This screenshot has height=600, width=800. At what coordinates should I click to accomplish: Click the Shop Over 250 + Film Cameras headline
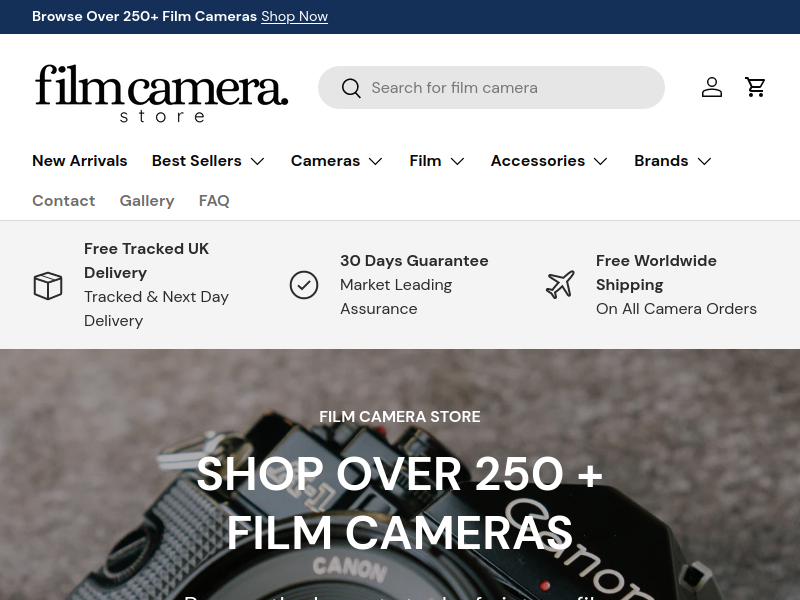(400, 503)
